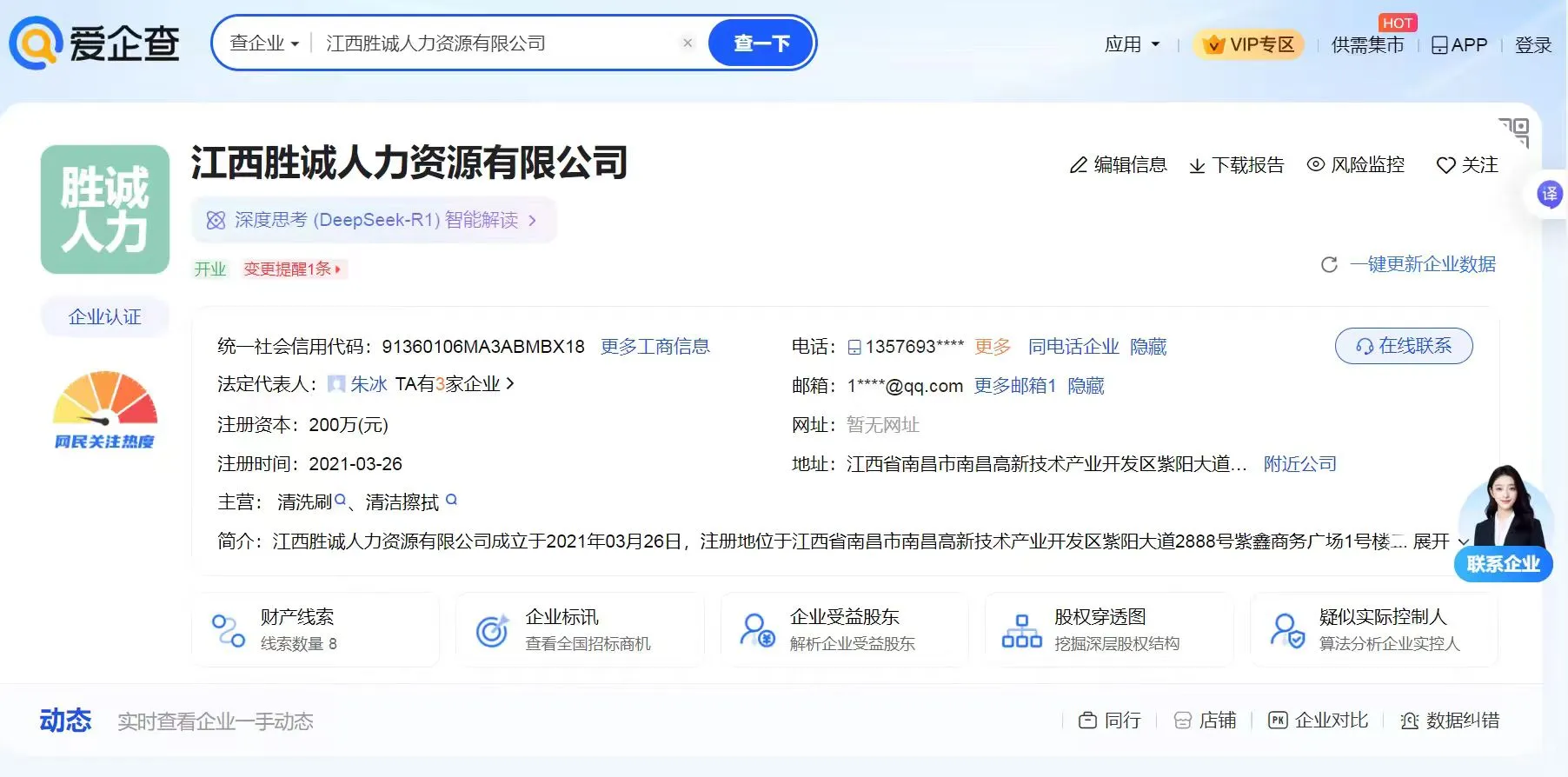Open the APP download link
Screen dimensions: 1568x777
click(x=1459, y=45)
